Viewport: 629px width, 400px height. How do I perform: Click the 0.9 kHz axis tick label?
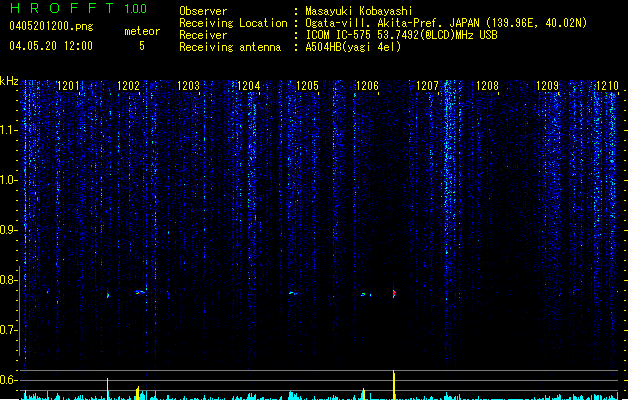(x=8, y=230)
